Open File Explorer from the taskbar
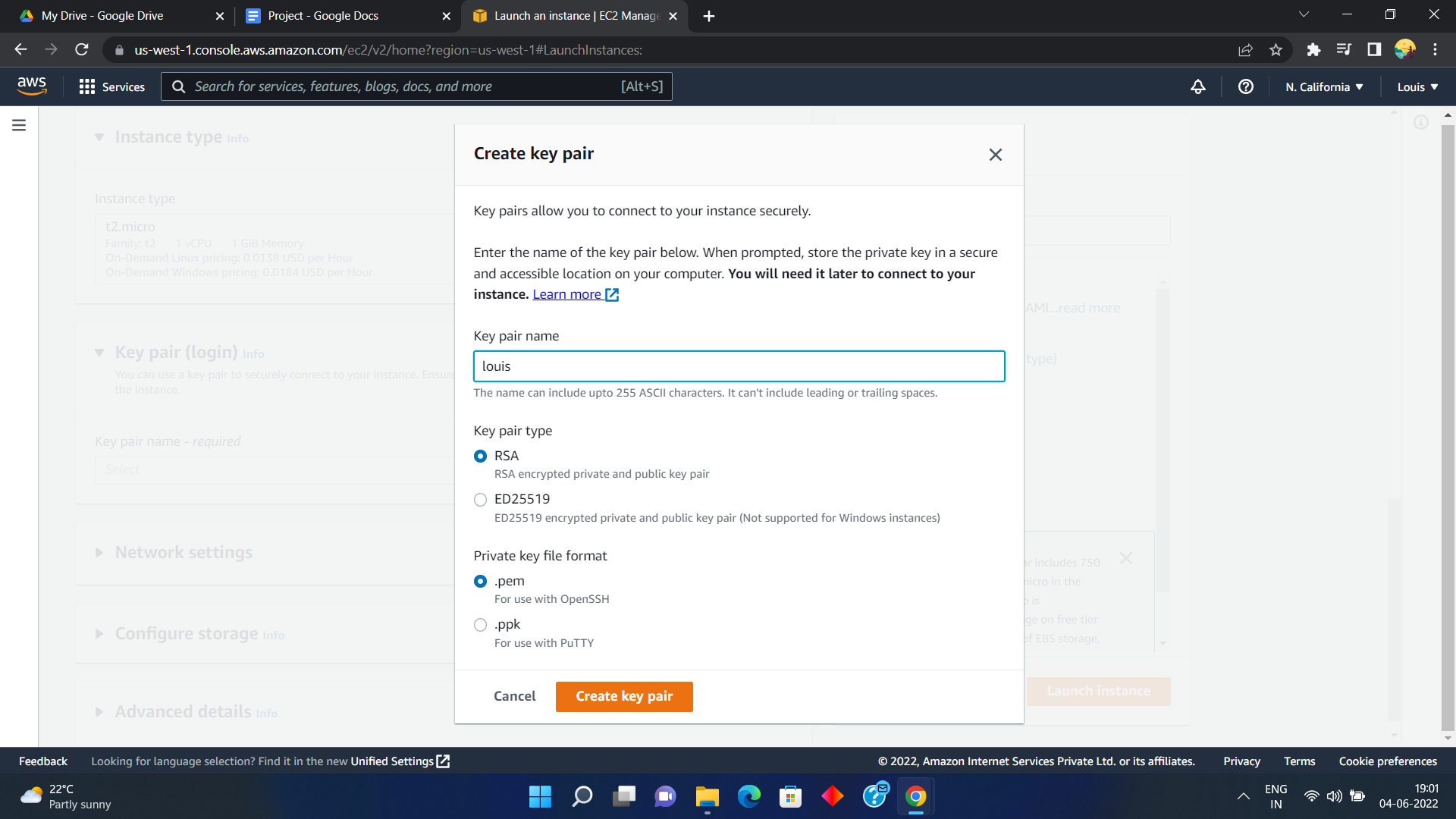This screenshot has height=819, width=1456. [x=707, y=796]
